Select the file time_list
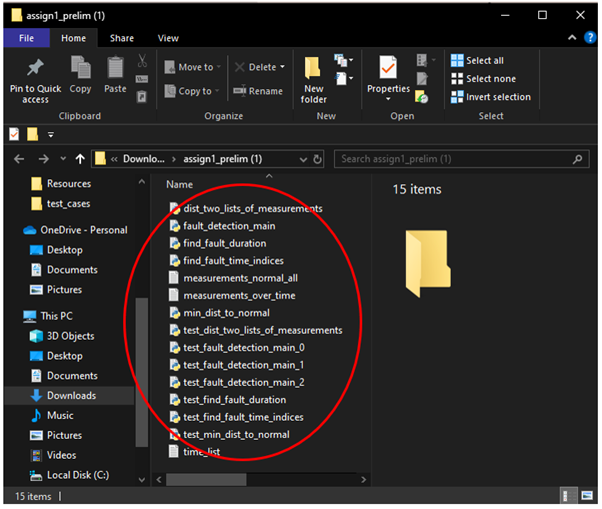This screenshot has height=509, width=602. click(195, 452)
